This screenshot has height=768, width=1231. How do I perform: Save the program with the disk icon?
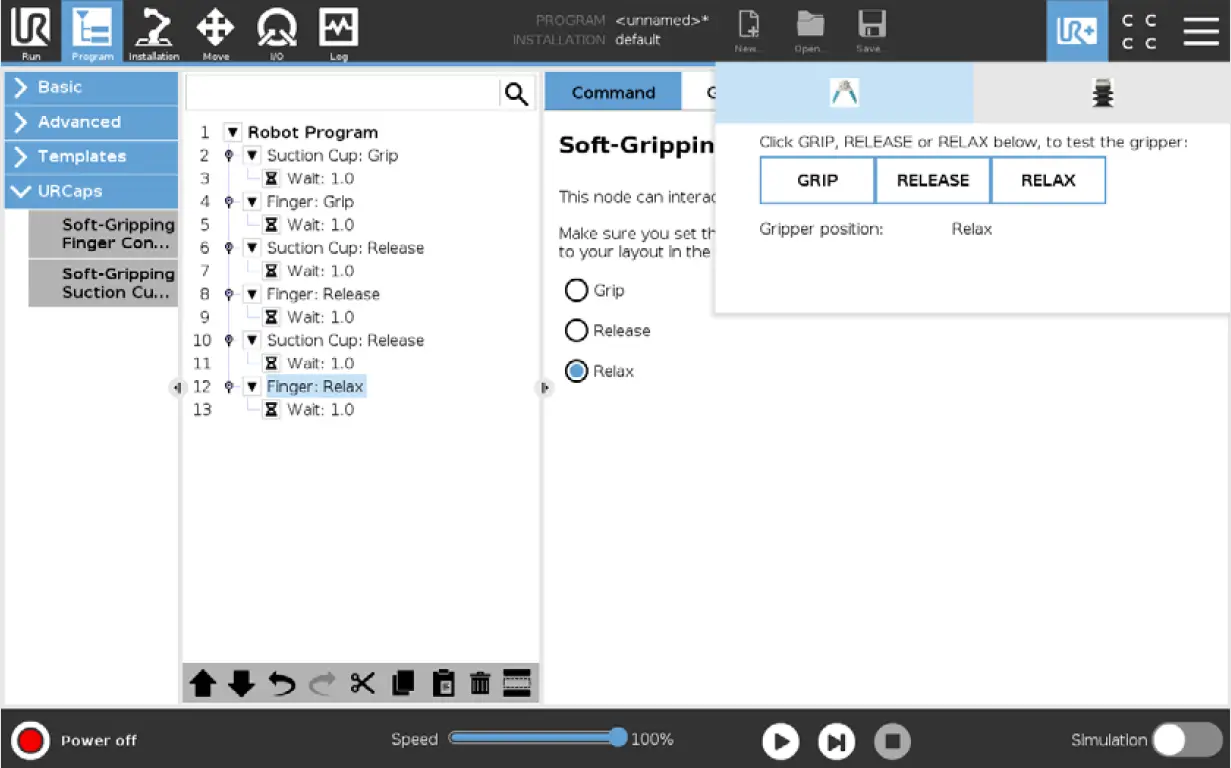872,31
